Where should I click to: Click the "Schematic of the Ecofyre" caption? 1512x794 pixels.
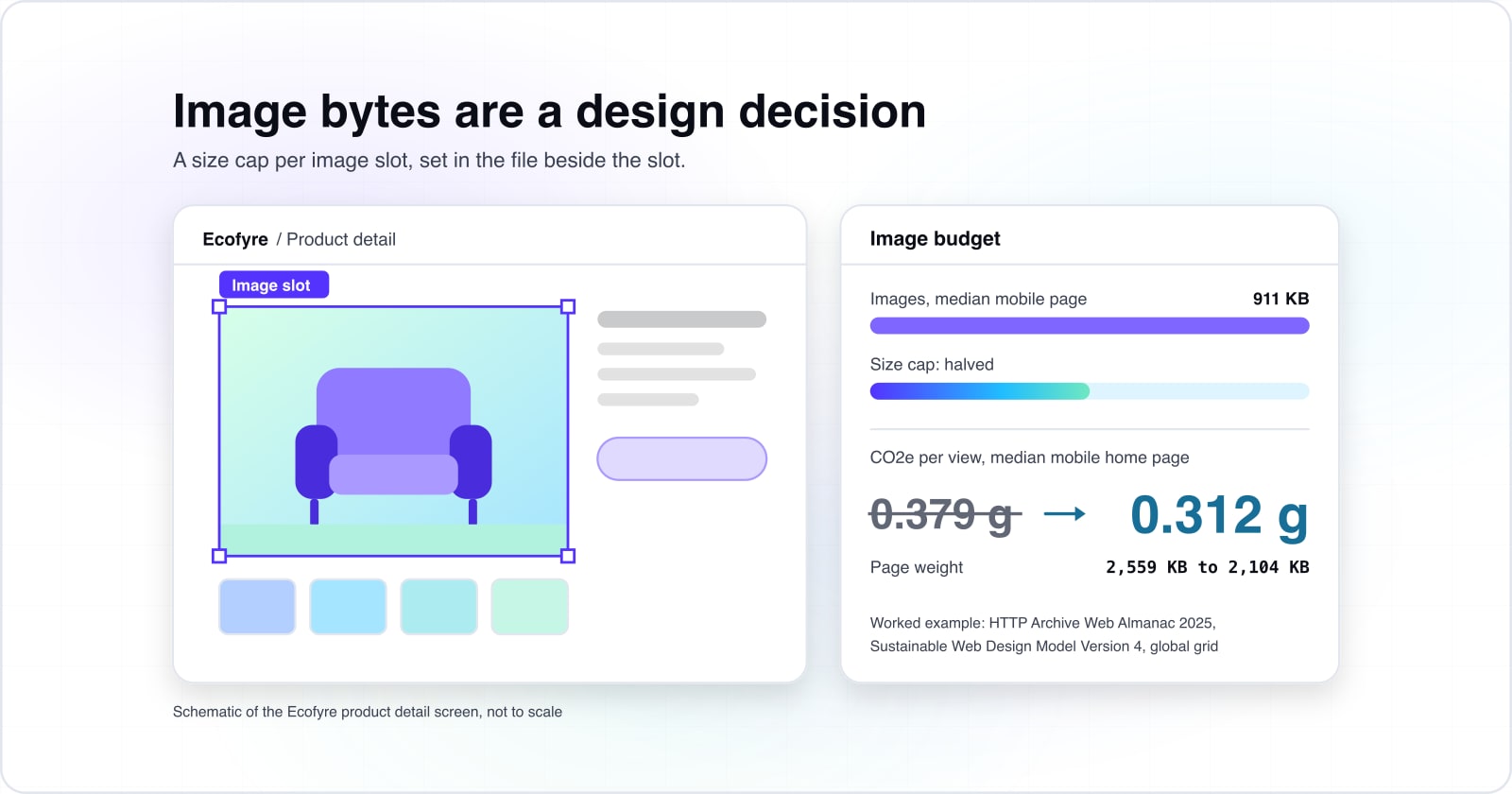tap(368, 712)
